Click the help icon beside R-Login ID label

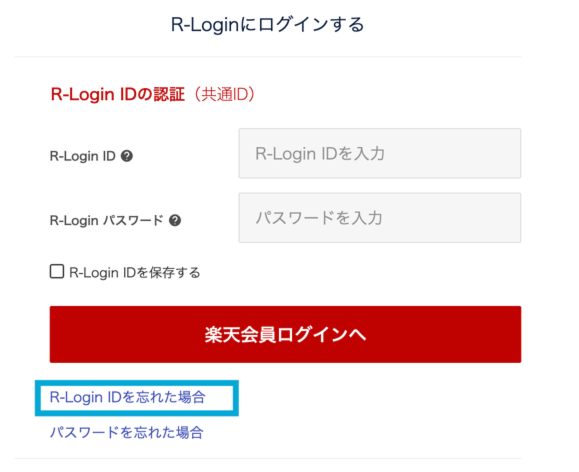(x=127, y=156)
